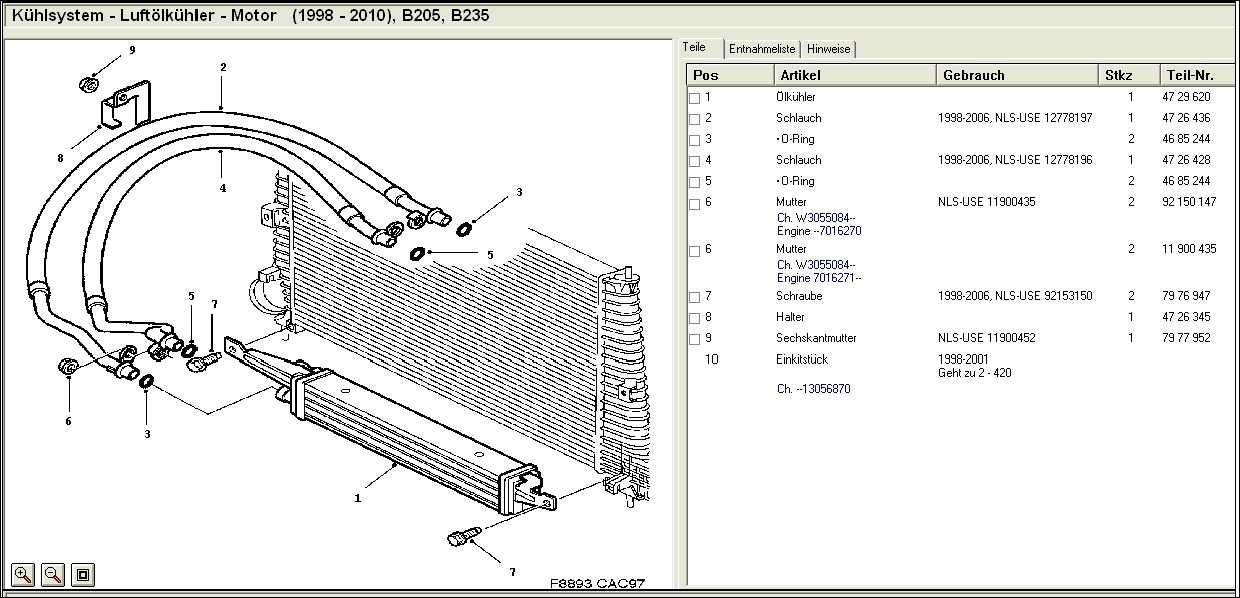
Task: Tick checkbox for Schraube row
Action: coord(695,297)
